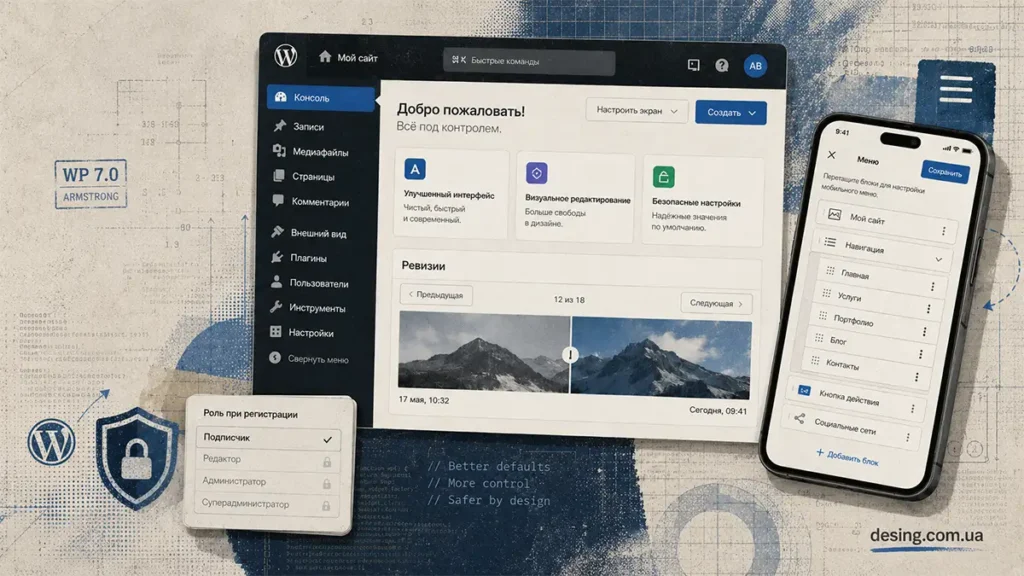Open options dots for Контакты item
Viewport: 1024px width, 576px height.
[x=917, y=377]
